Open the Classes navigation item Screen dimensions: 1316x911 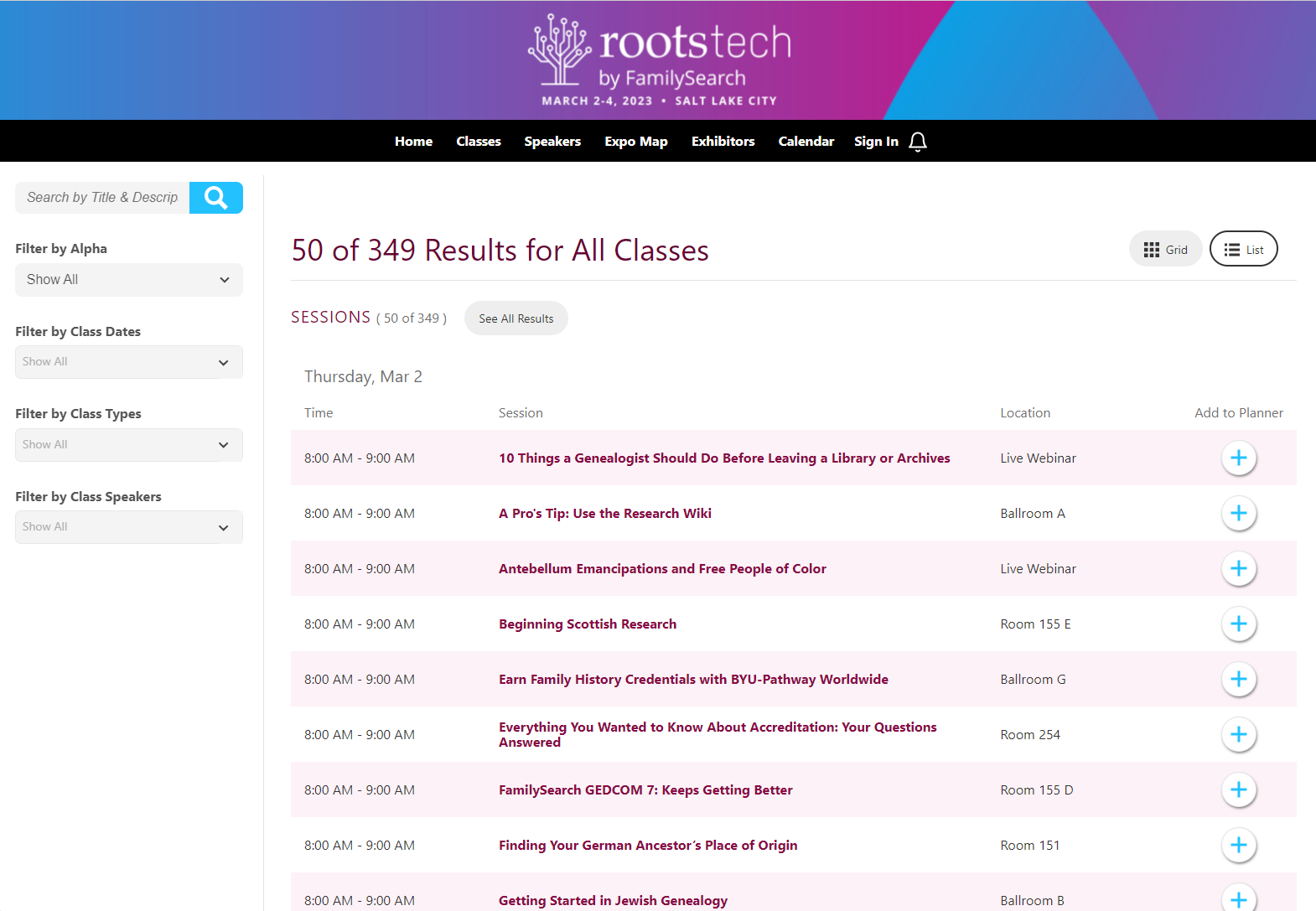click(479, 142)
